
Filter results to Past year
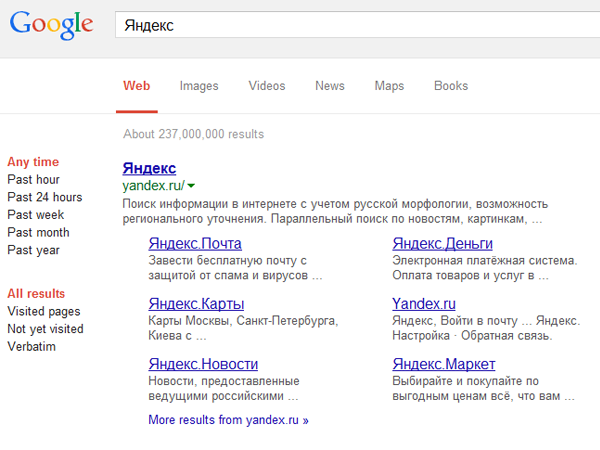click(33, 250)
